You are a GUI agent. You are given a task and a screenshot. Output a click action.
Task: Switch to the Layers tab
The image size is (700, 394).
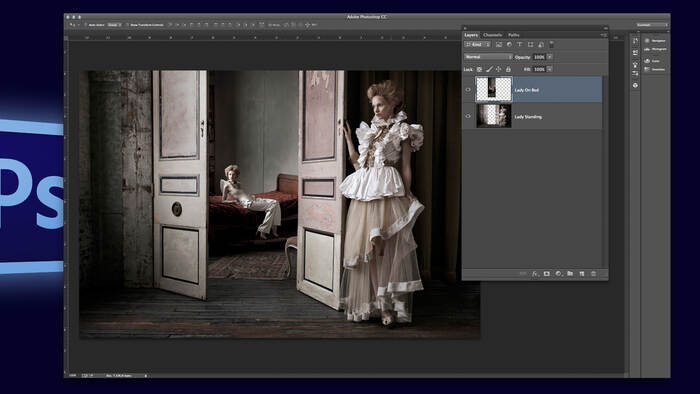(471, 35)
